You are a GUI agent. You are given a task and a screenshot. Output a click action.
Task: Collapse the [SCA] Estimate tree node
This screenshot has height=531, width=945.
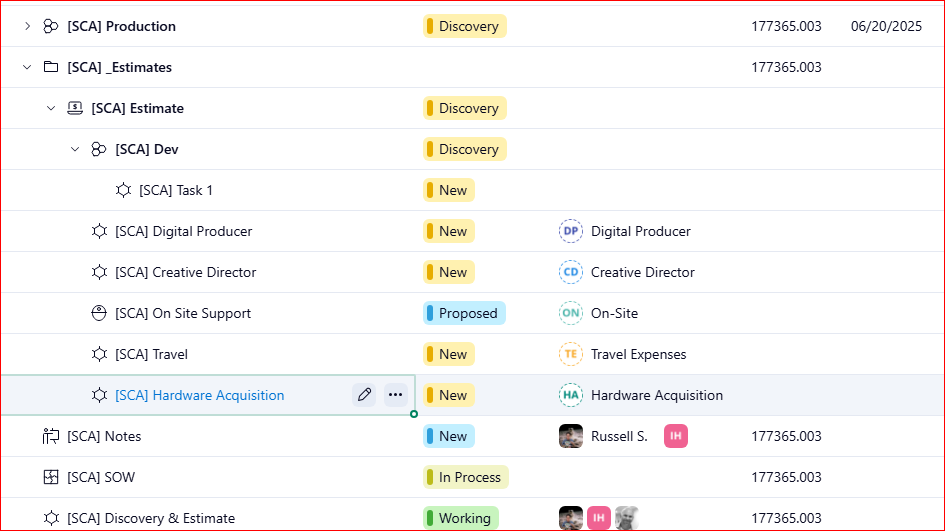pyautogui.click(x=51, y=108)
